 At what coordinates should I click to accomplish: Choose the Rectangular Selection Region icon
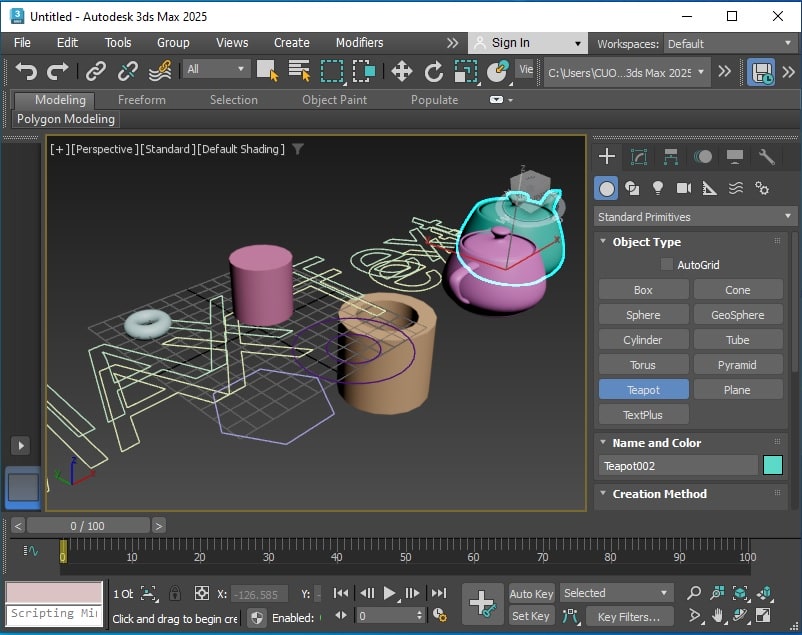click(x=332, y=71)
